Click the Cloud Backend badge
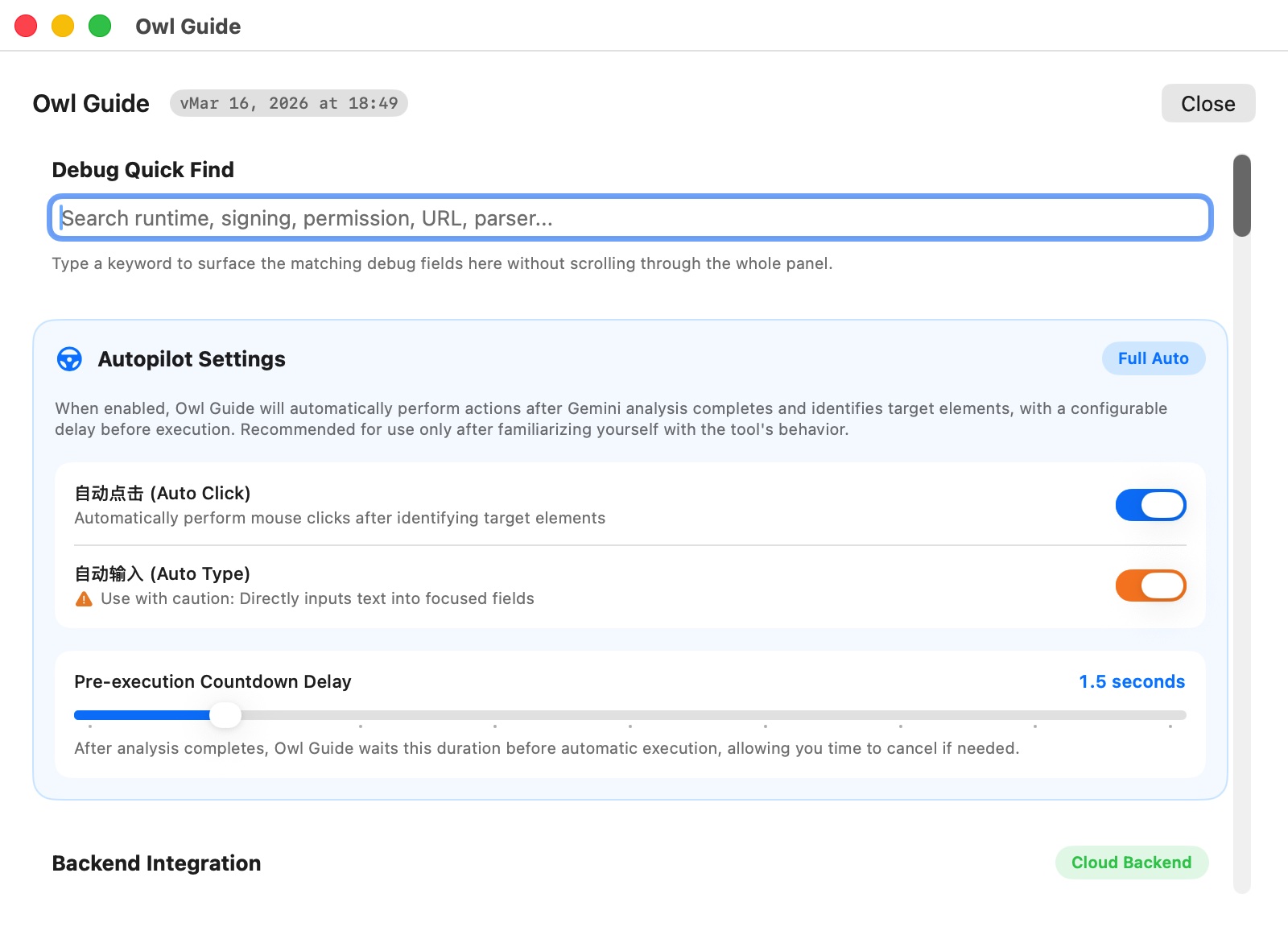The image size is (1288, 931). [x=1131, y=863]
